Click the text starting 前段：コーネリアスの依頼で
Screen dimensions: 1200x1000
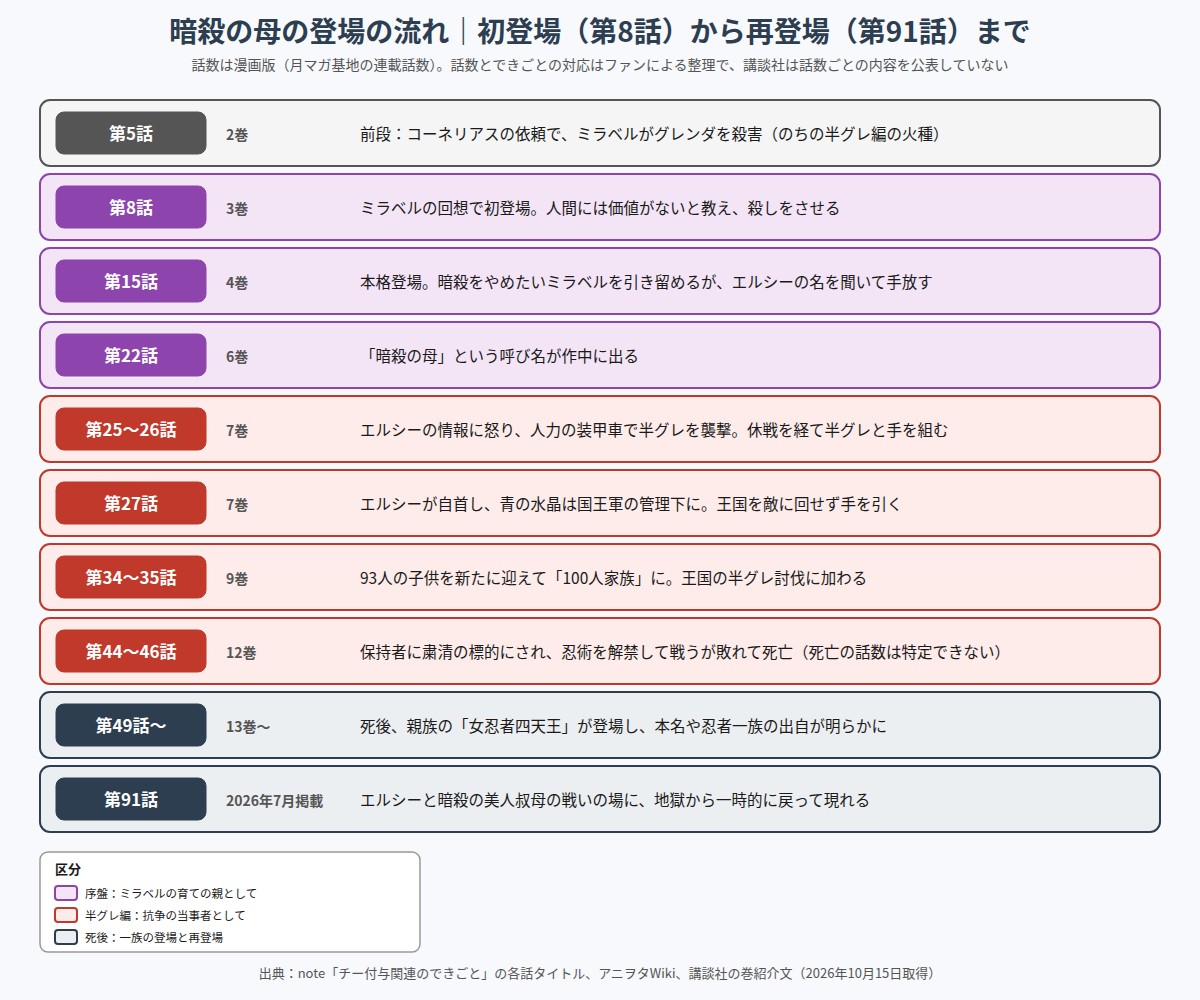click(650, 134)
